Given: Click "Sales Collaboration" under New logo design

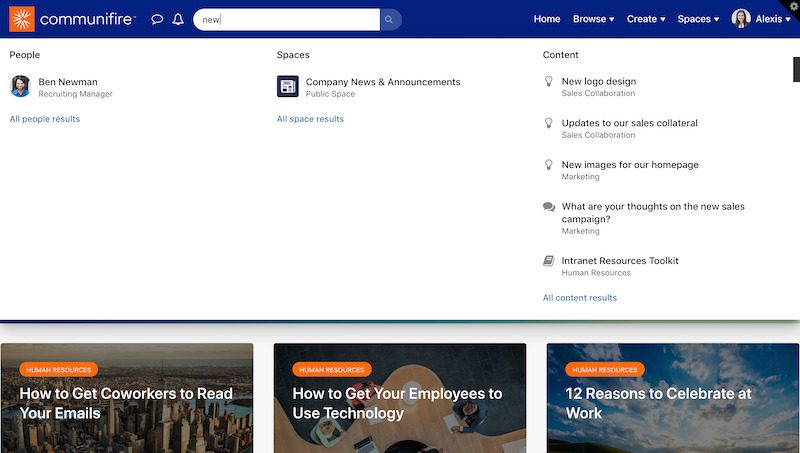Looking at the screenshot, I should click(x=598, y=93).
